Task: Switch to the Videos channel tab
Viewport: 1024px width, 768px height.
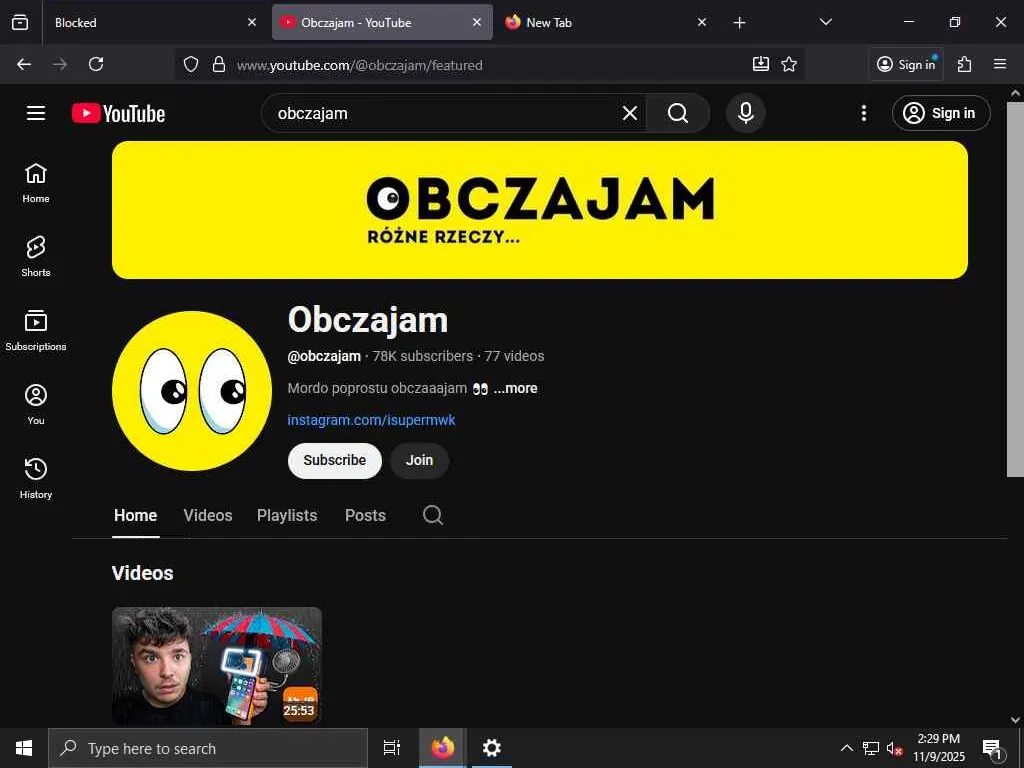Action: click(x=208, y=515)
